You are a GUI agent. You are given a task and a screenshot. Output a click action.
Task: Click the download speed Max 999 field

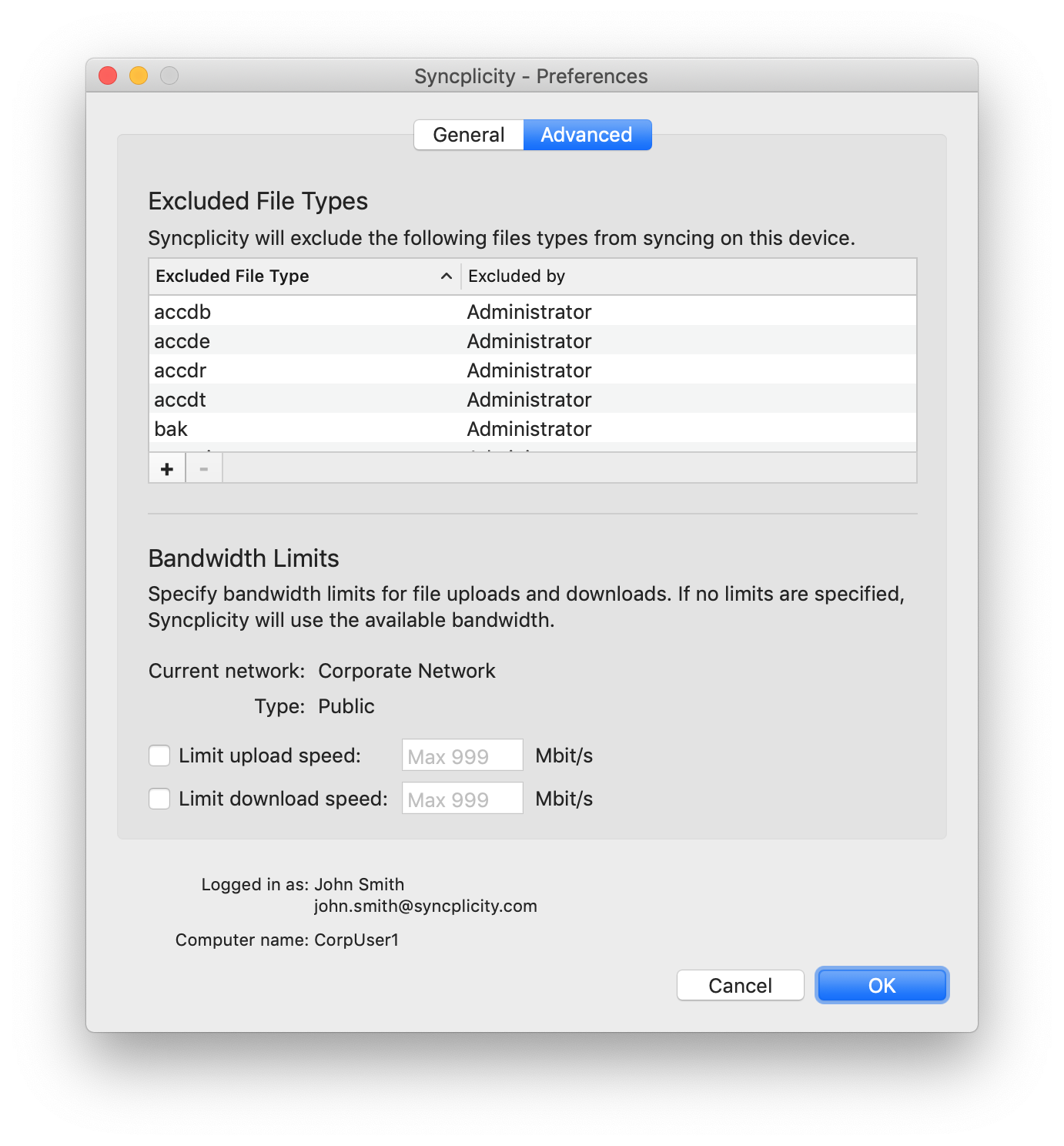coord(463,798)
